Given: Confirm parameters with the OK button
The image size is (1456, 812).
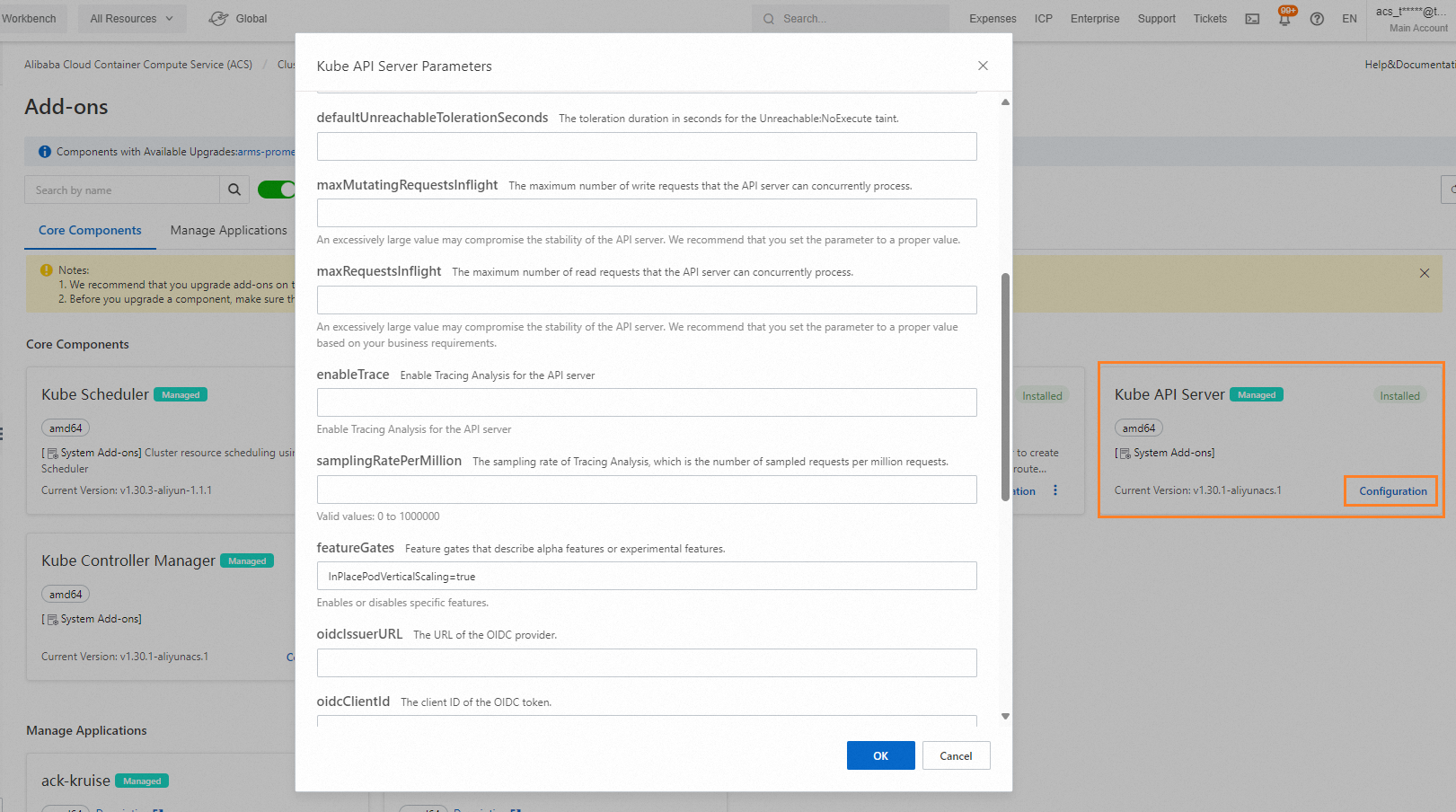Looking at the screenshot, I should pyautogui.click(x=880, y=755).
